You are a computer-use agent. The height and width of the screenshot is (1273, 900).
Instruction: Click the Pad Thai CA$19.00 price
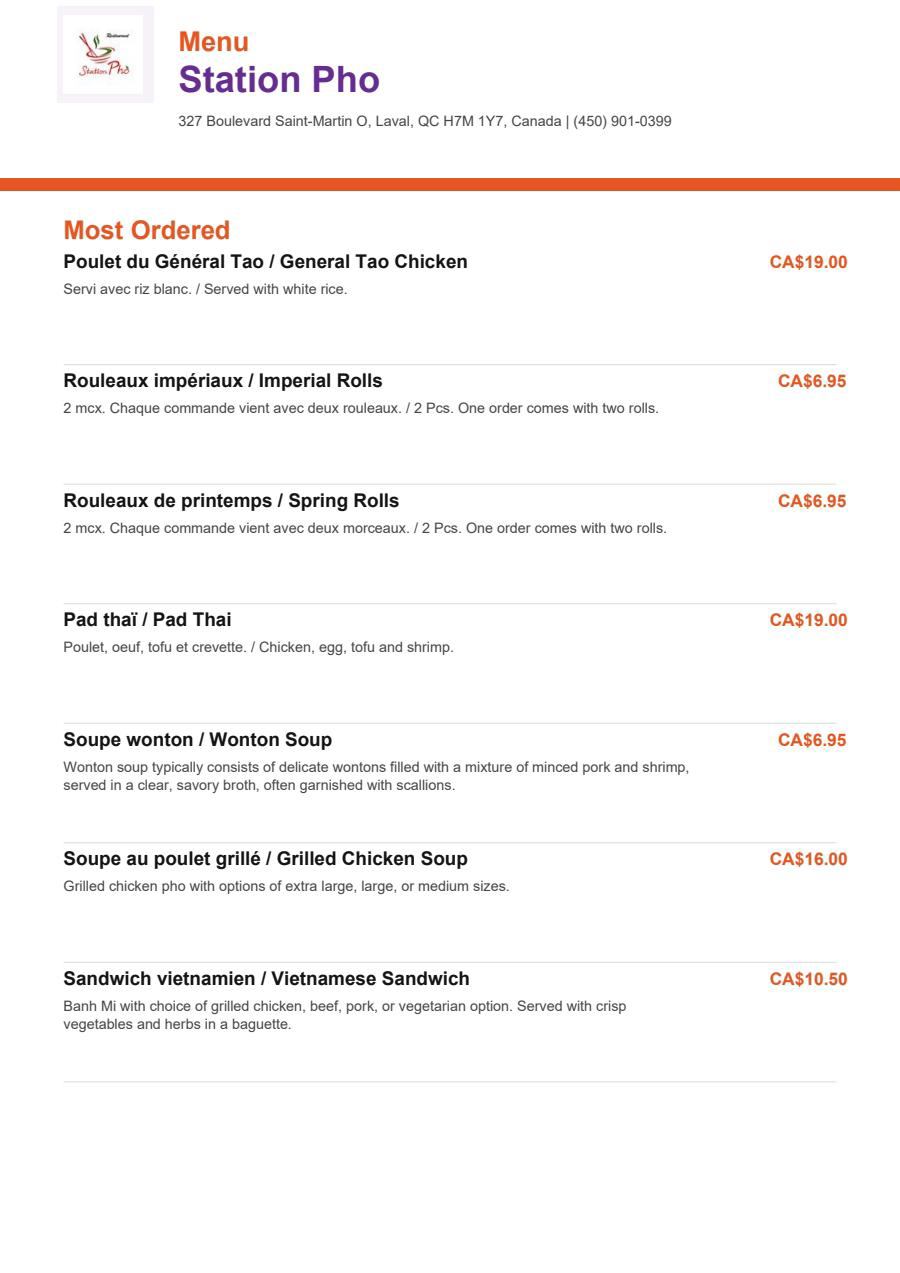tap(808, 620)
